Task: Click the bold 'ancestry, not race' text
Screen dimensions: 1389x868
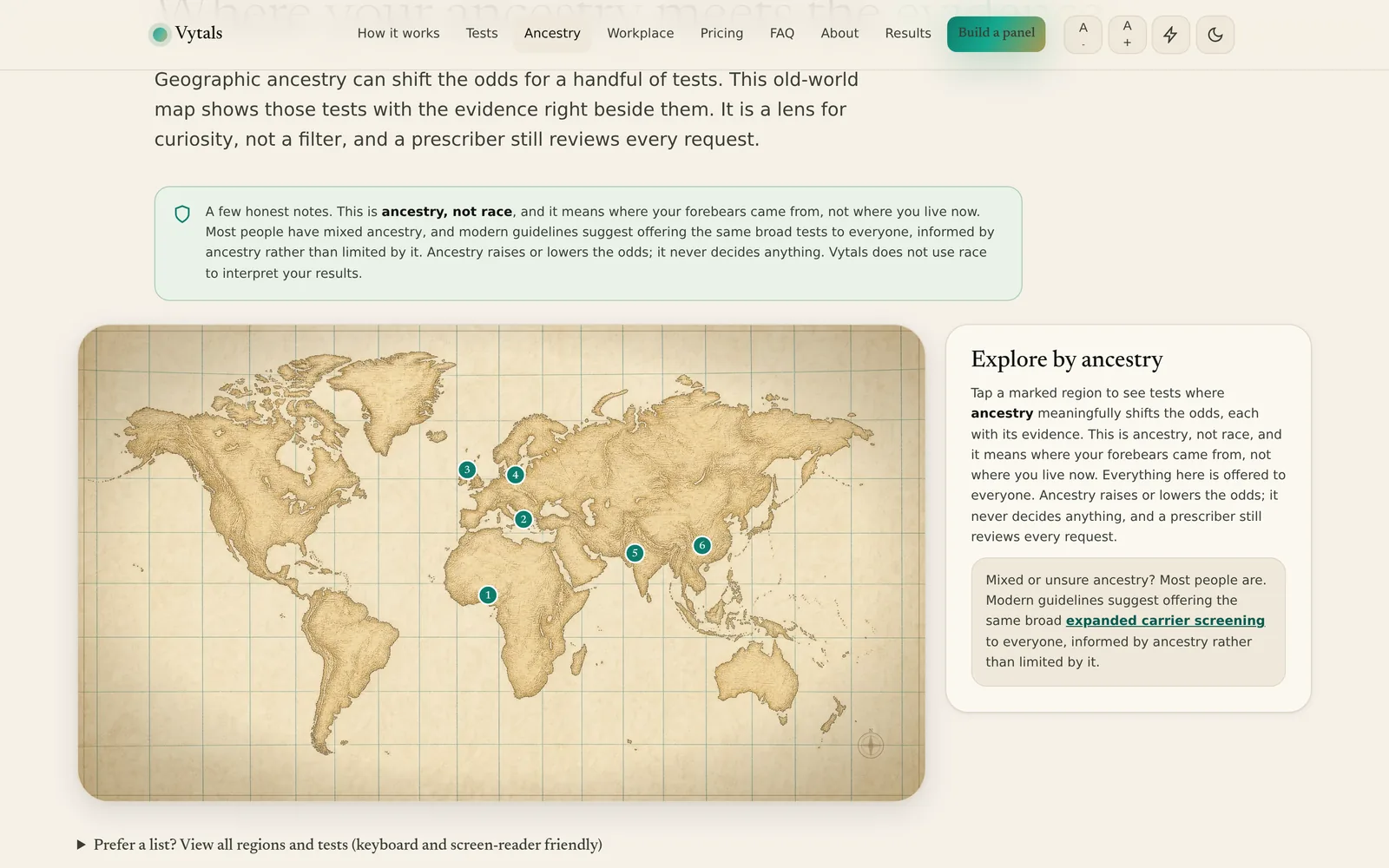Action: click(447, 212)
